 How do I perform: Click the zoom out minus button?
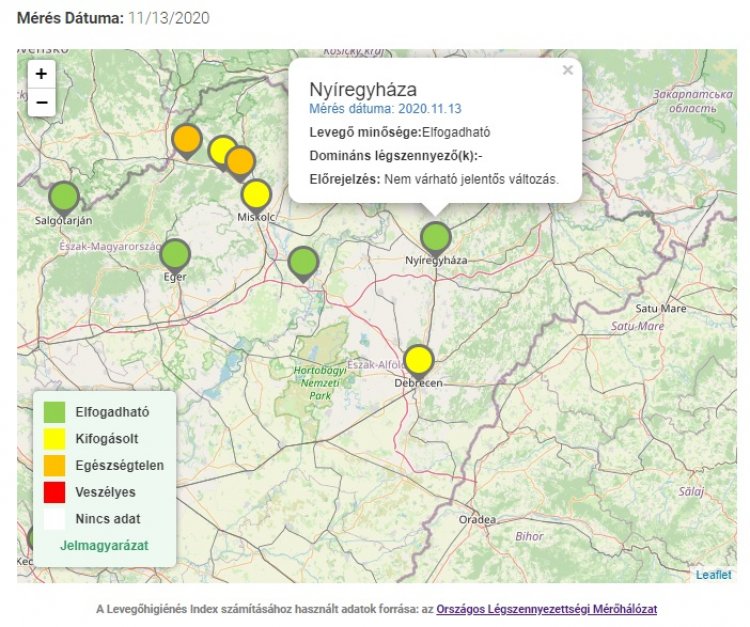click(41, 101)
